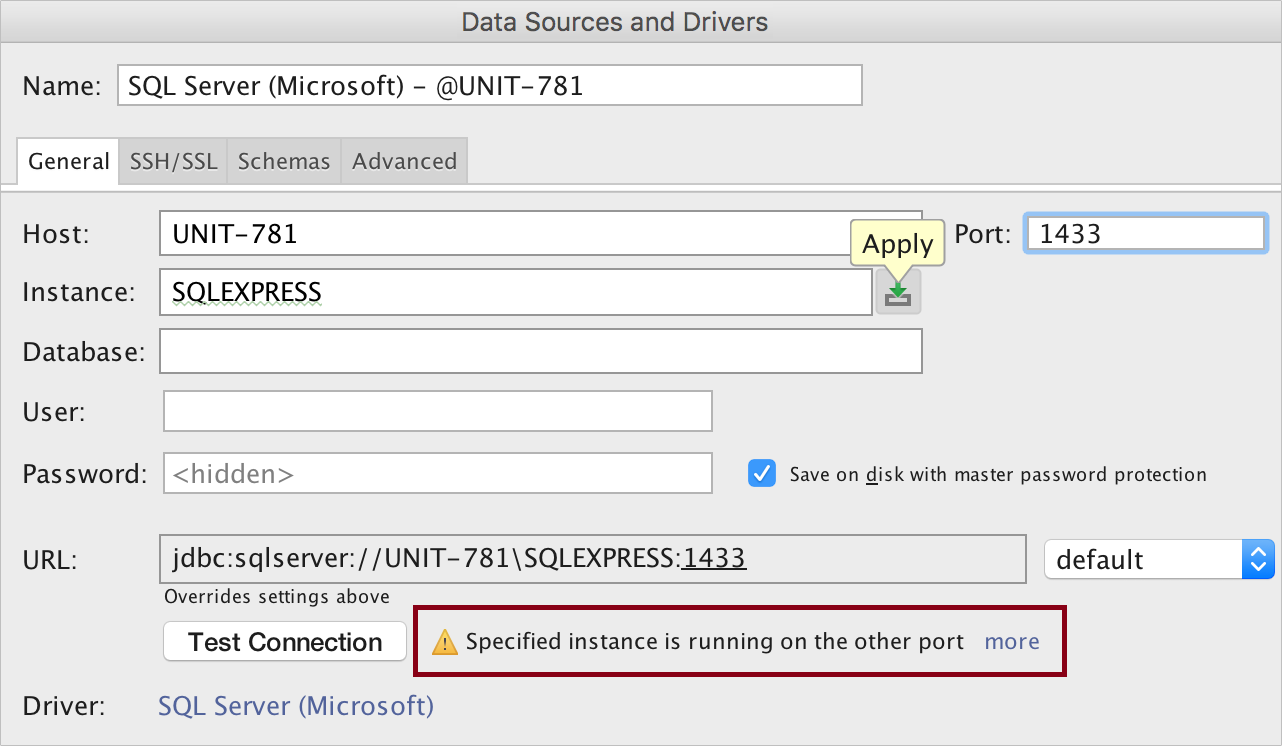This screenshot has height=746, width=1282.
Task: Click the empty Database field
Action: (540, 351)
